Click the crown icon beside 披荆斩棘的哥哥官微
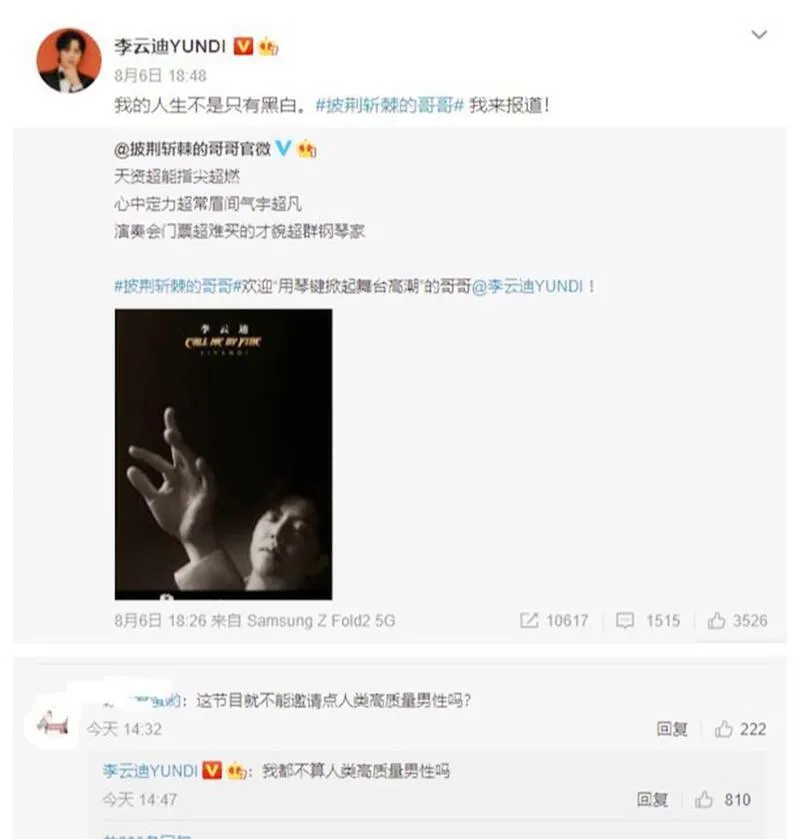Viewport: 800px width, 839px height. (x=307, y=149)
